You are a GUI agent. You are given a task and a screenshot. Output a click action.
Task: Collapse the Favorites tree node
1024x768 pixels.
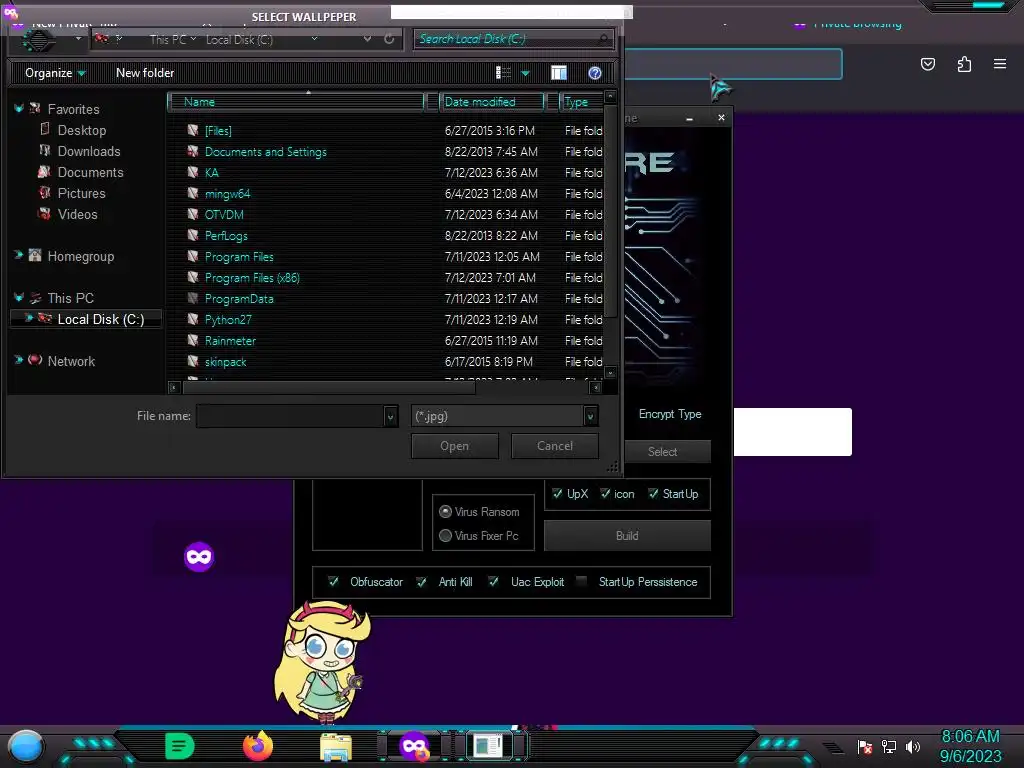[18, 108]
